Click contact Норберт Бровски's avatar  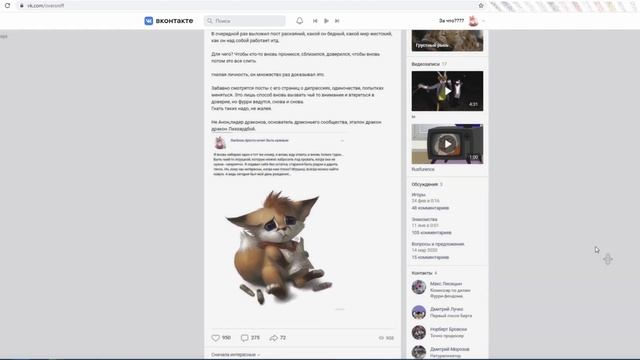(419, 332)
